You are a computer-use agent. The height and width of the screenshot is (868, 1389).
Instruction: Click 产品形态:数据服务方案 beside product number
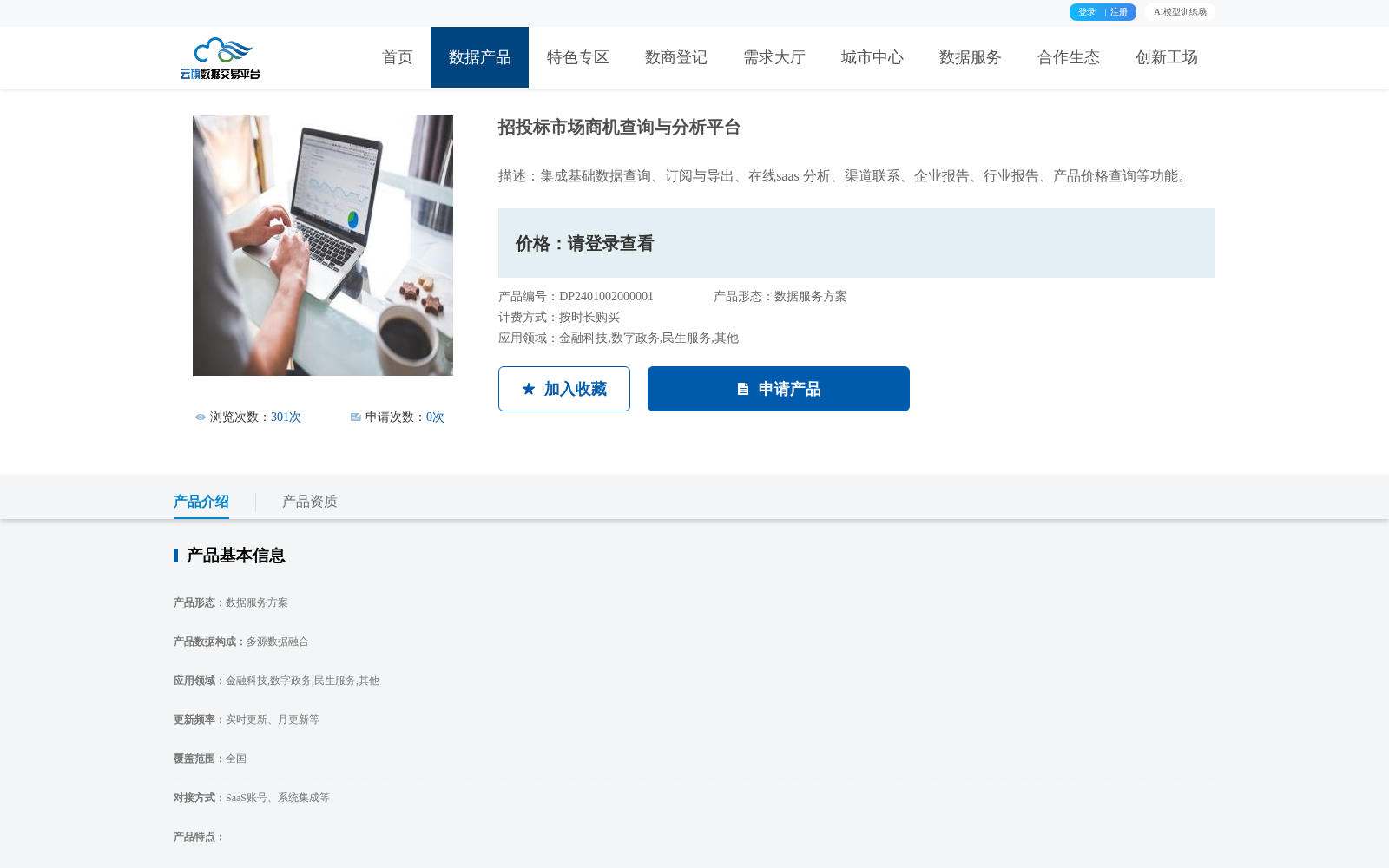(780, 297)
